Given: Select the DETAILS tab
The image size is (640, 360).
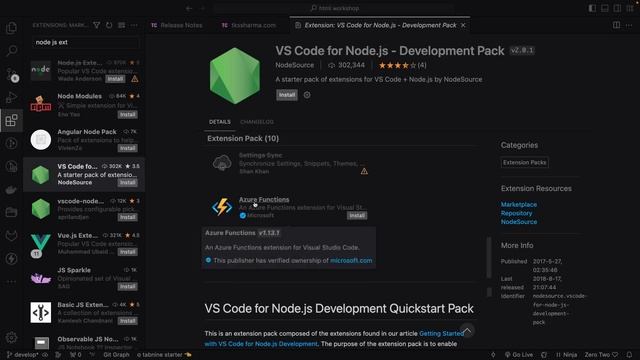Looking at the screenshot, I should (220, 122).
